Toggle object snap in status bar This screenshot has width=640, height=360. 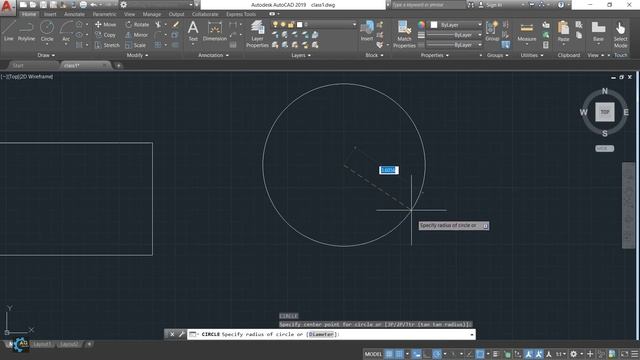point(480,354)
